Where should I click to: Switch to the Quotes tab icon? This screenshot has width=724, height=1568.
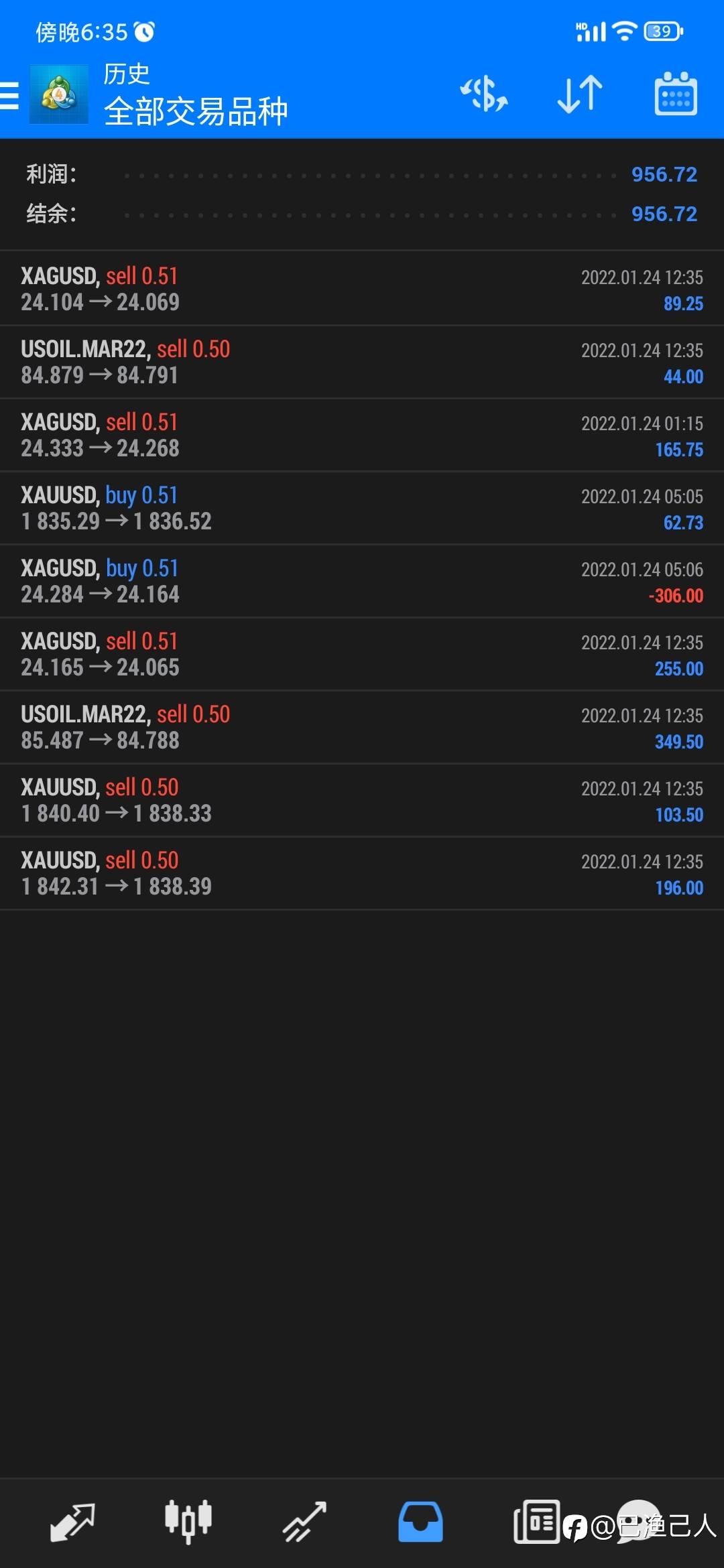[x=72, y=1521]
